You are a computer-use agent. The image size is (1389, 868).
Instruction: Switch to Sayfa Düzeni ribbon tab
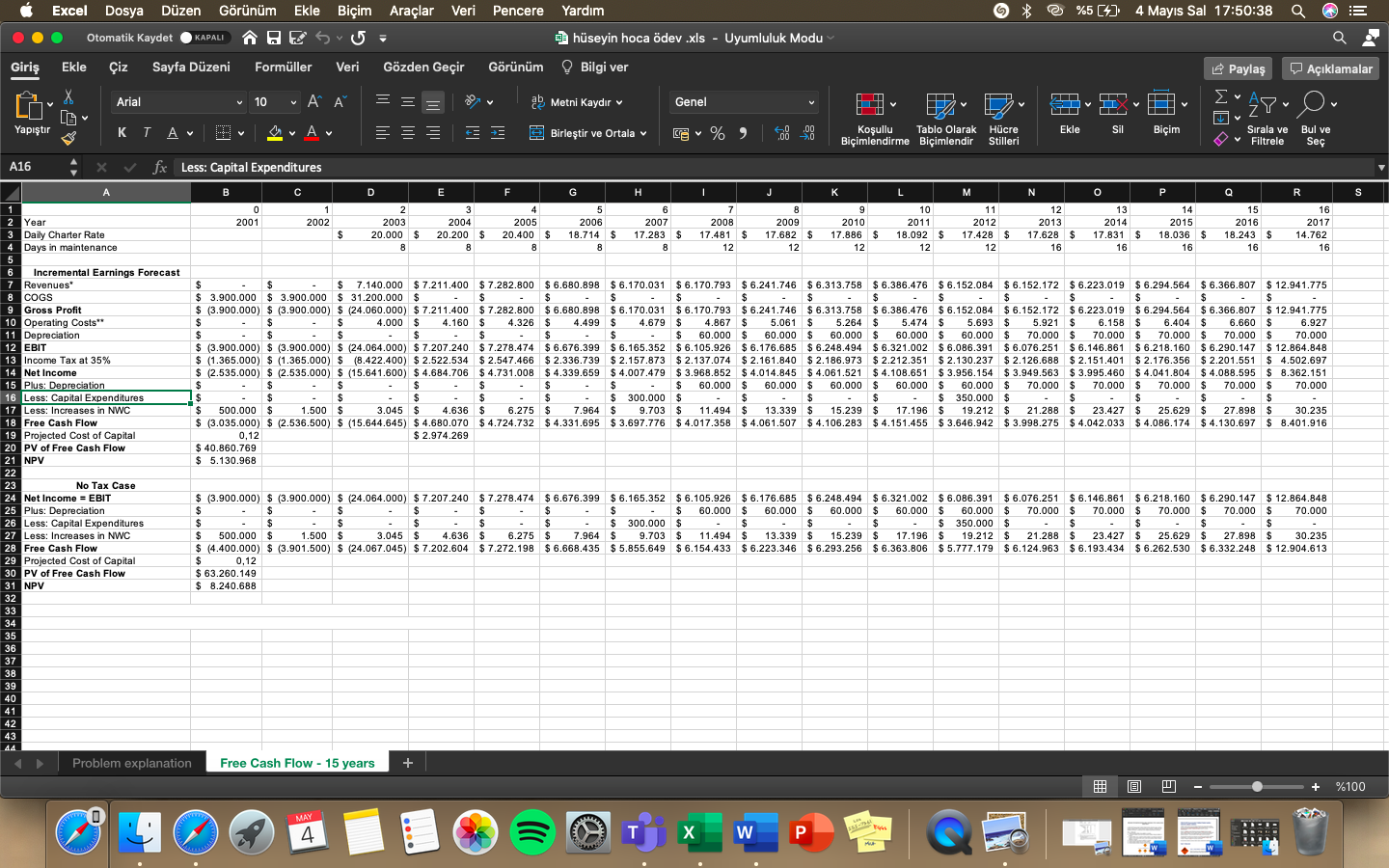pyautogui.click(x=191, y=67)
